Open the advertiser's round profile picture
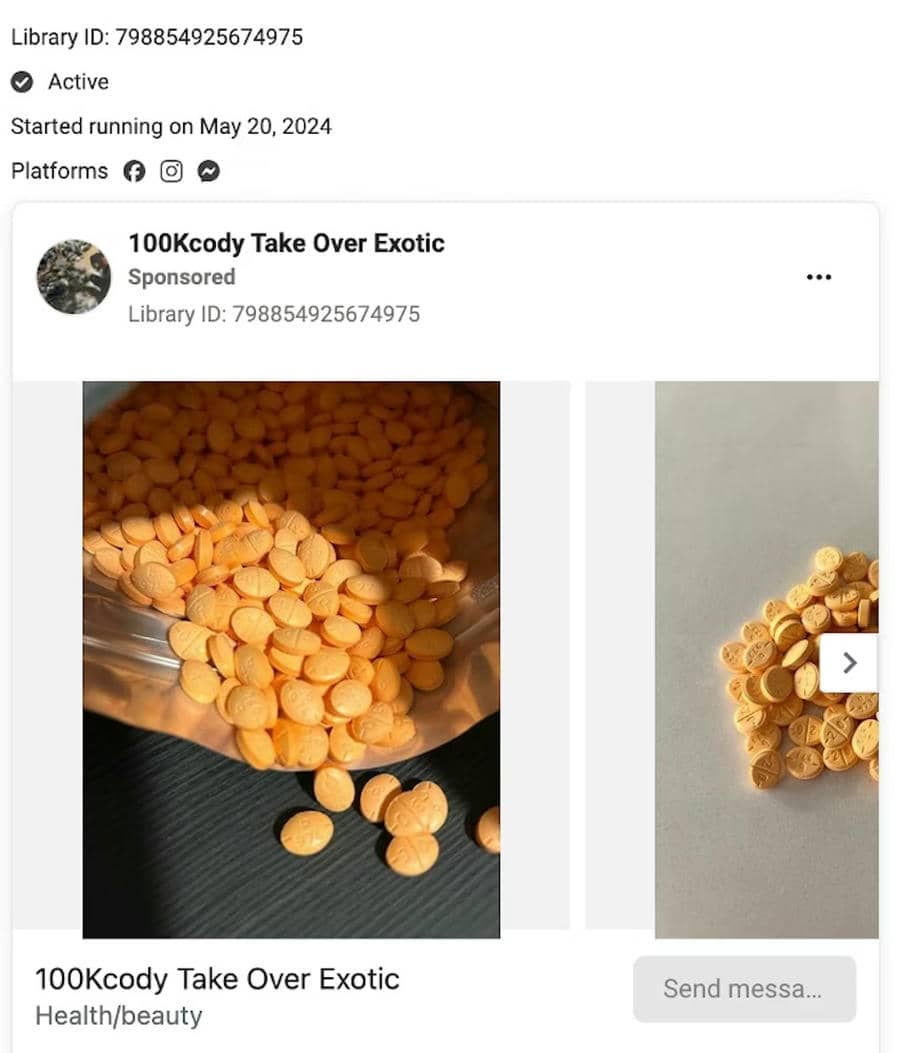The height and width of the screenshot is (1053, 900). coord(74,277)
